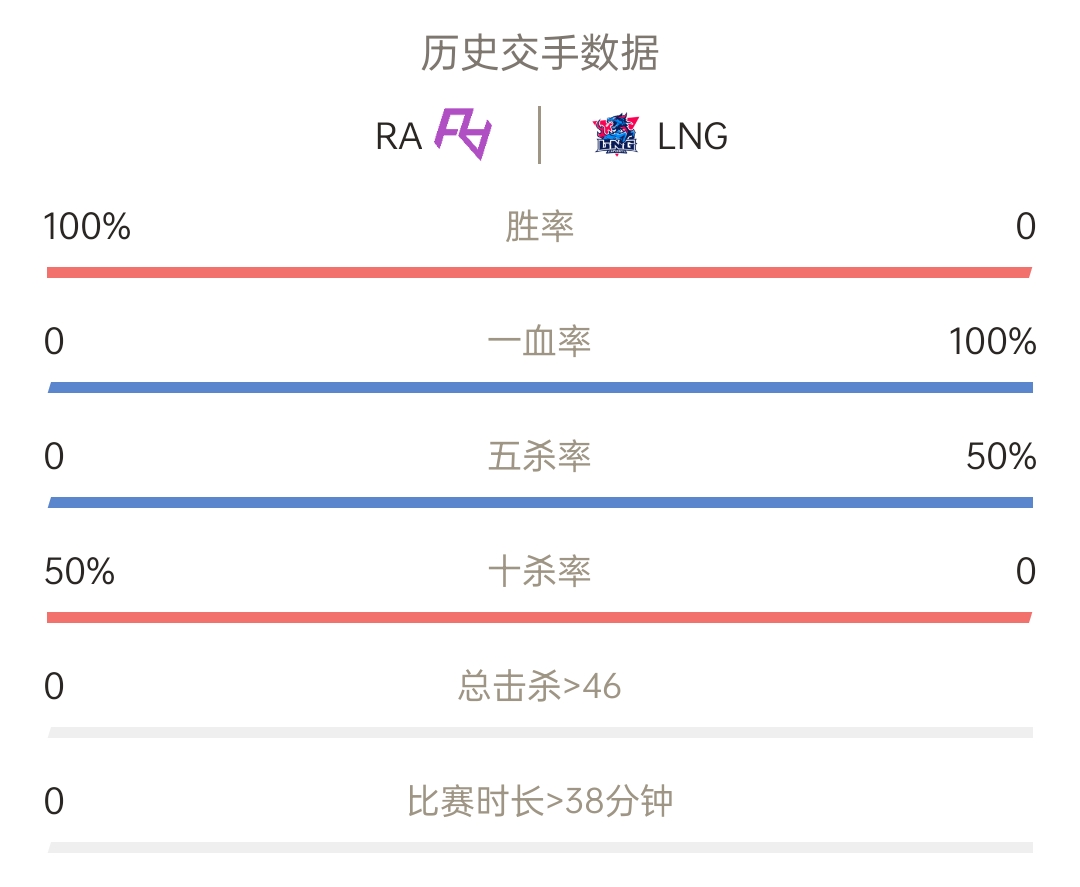Screen dimensions: 1080x887
Task: Click the blue 五杀率 progress bar
Action: 540,503
